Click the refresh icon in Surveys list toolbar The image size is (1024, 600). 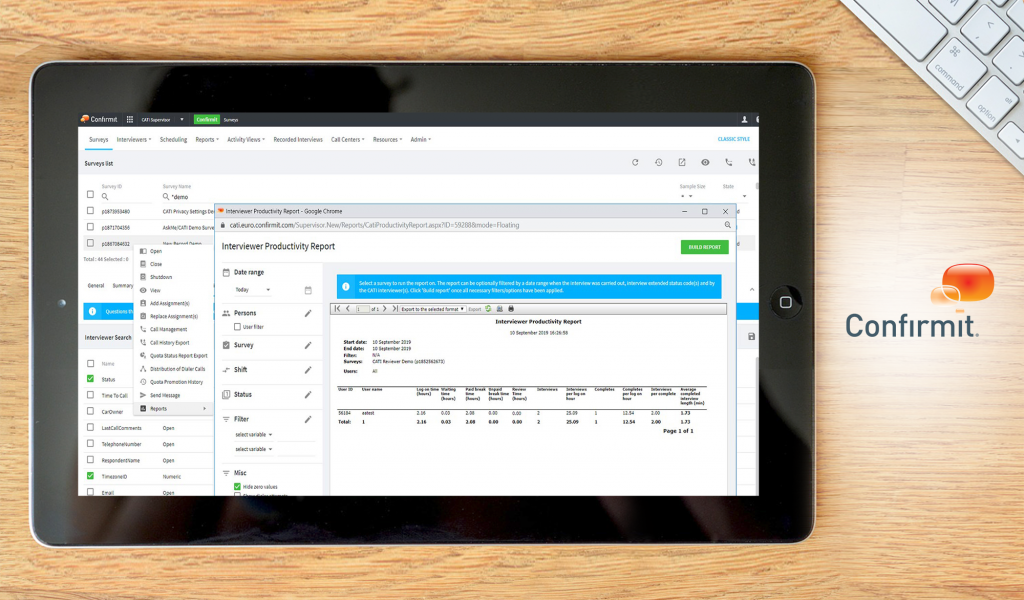[x=634, y=162]
